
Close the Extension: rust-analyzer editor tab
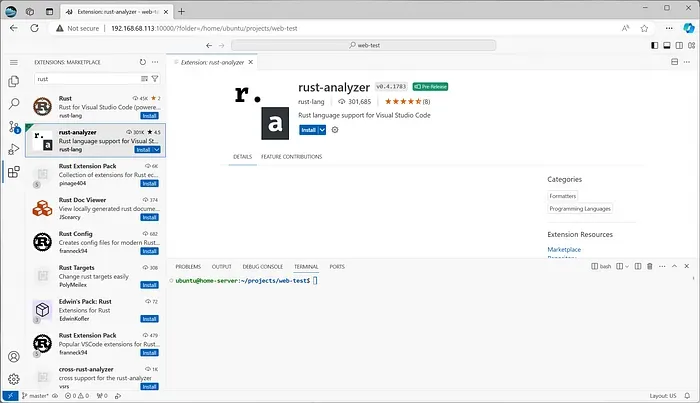[251, 62]
